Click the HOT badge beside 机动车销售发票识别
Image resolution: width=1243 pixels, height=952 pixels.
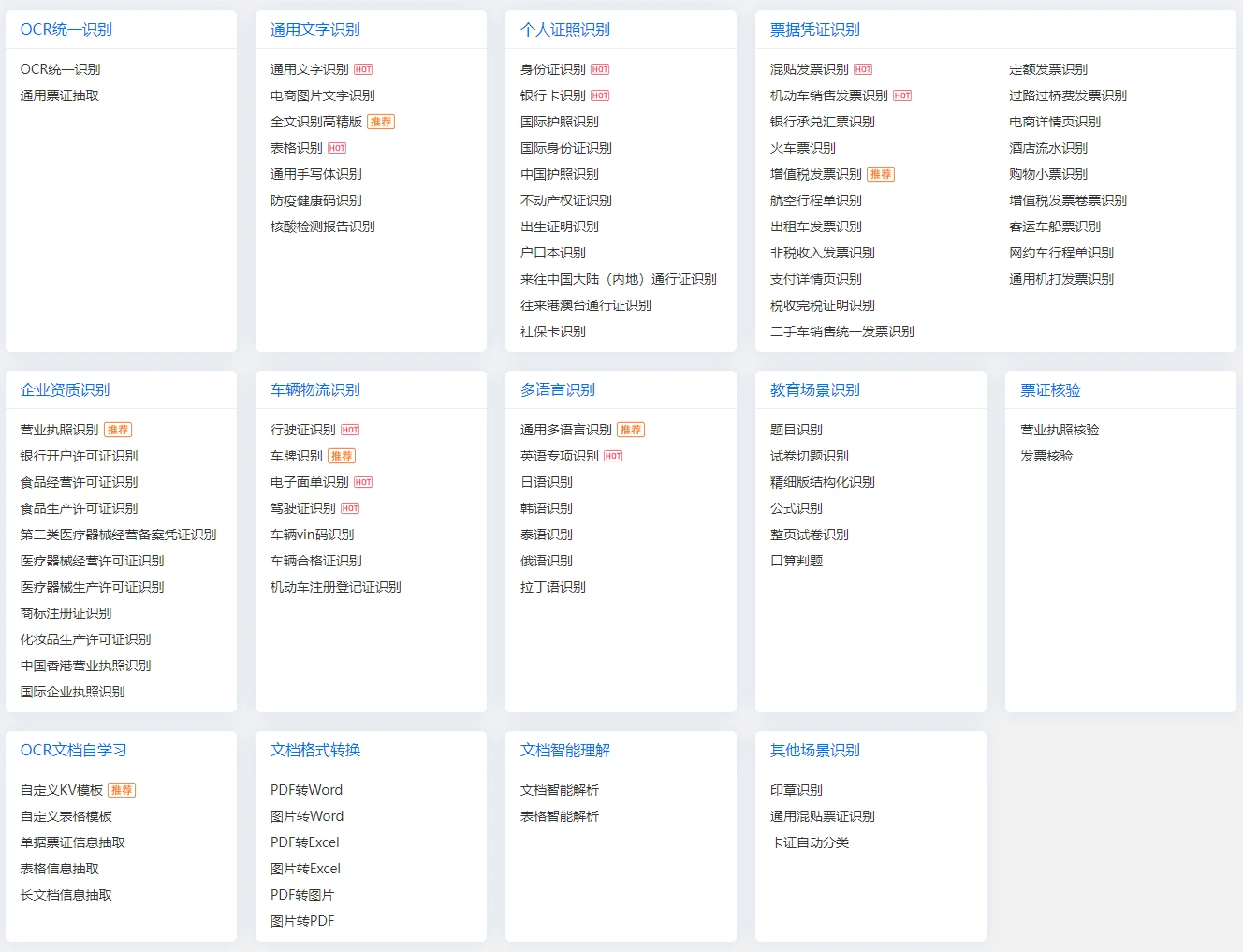pyautogui.click(x=902, y=95)
